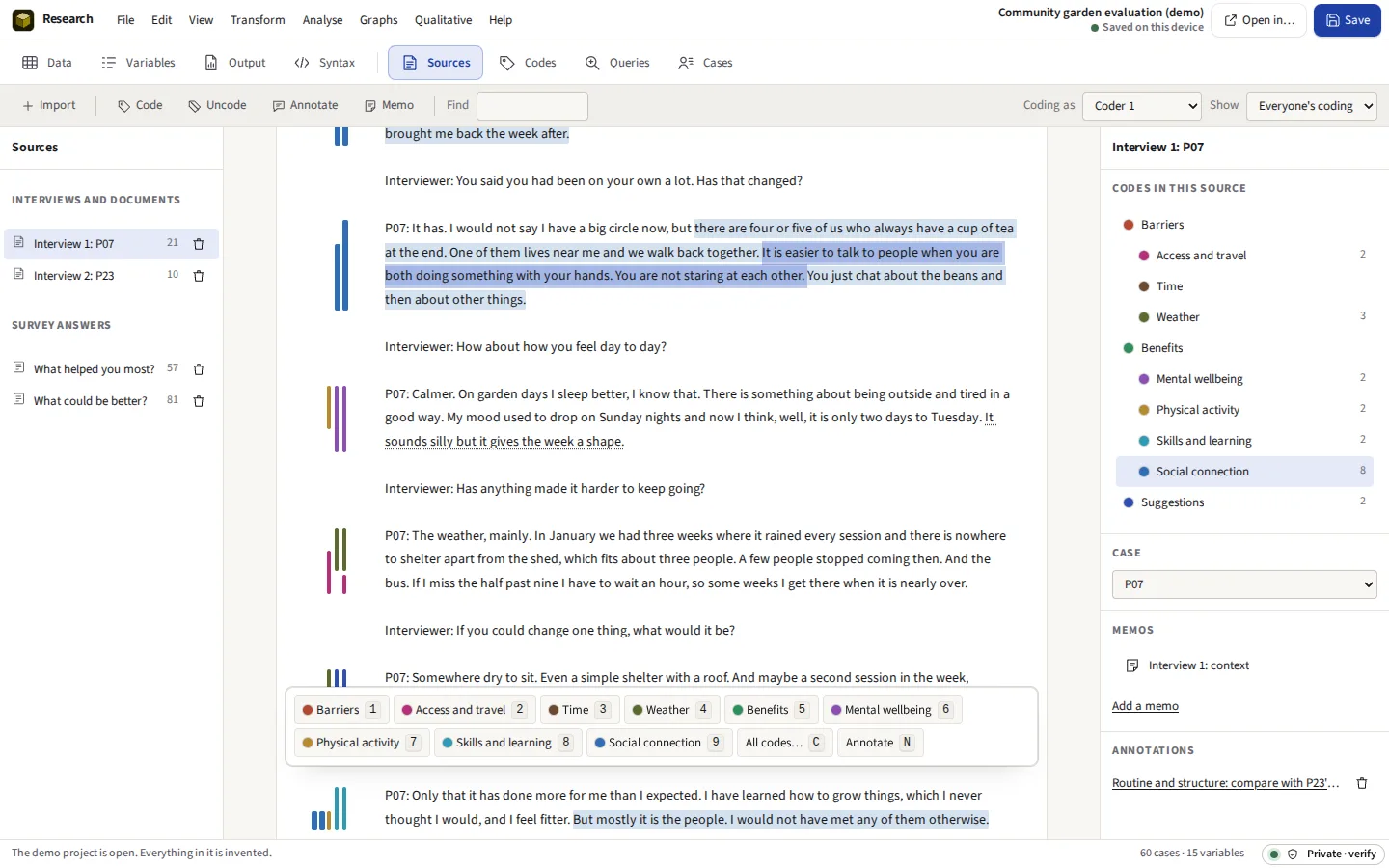Open the Interview 1: context memo
The image size is (1389, 868).
[x=1198, y=665]
